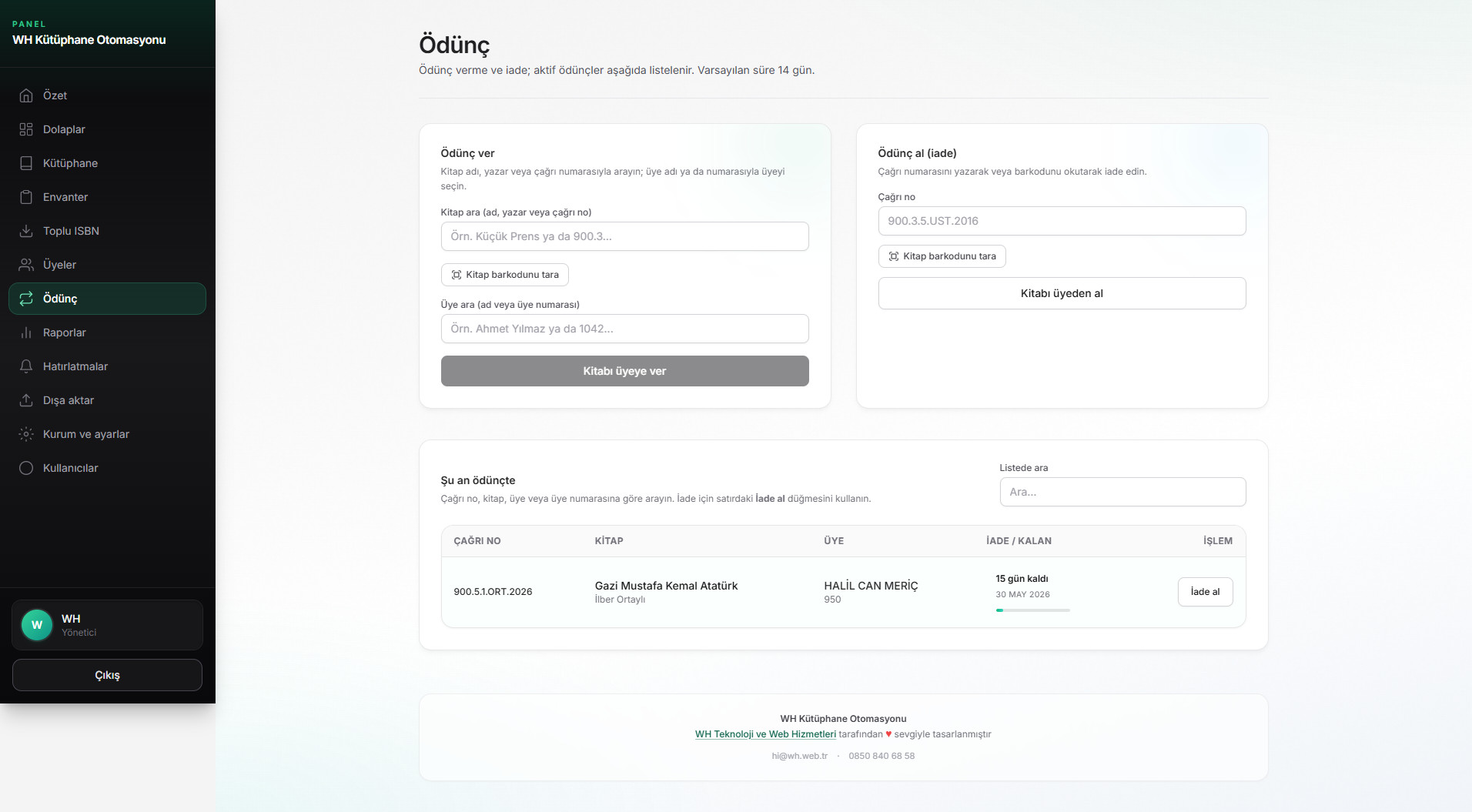Click call number 900.5.1.ORT.2026

493,592
